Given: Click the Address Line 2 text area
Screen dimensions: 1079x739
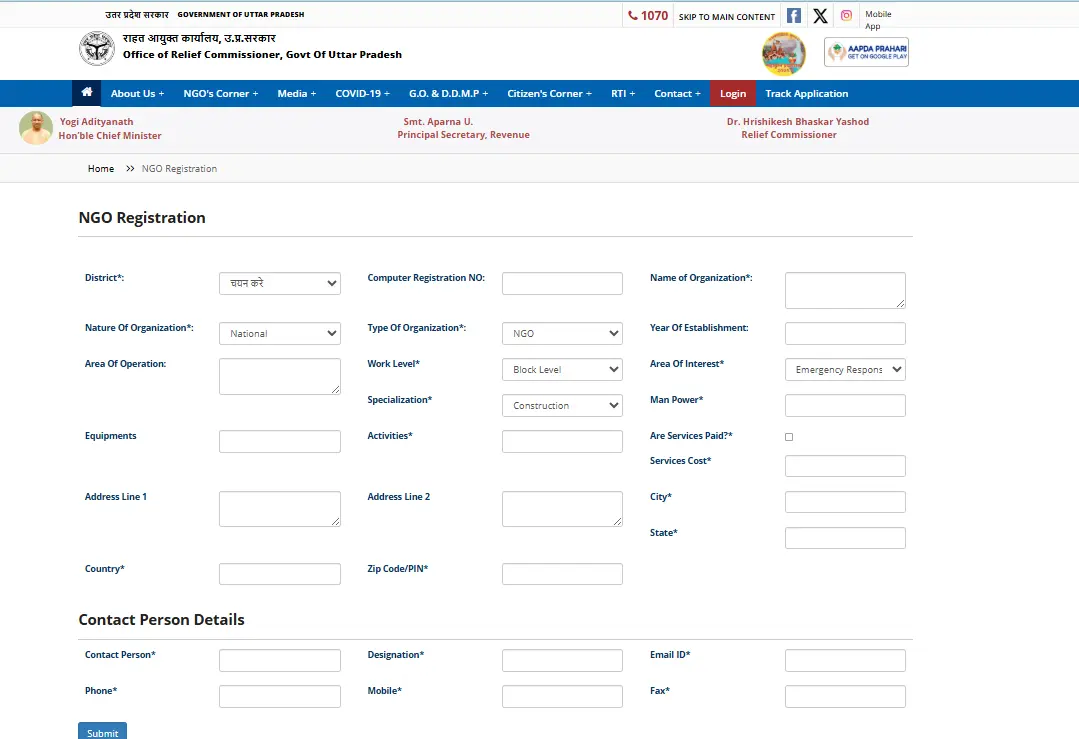Looking at the screenshot, I should pos(562,509).
